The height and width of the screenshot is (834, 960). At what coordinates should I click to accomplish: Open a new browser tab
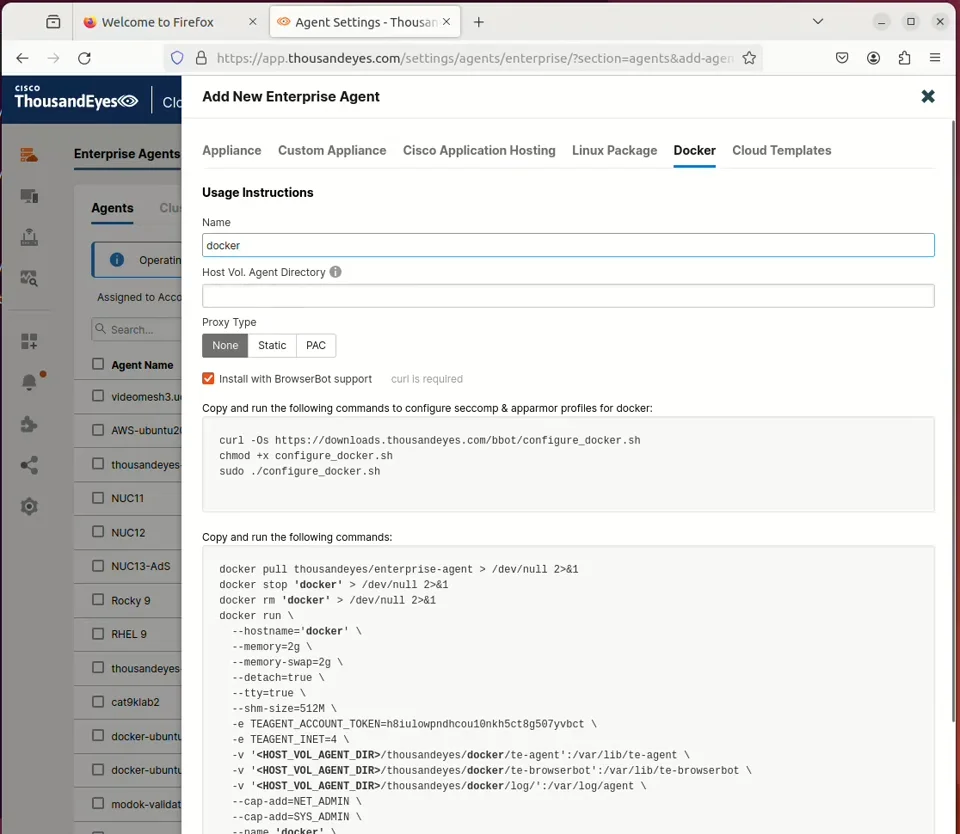[479, 22]
